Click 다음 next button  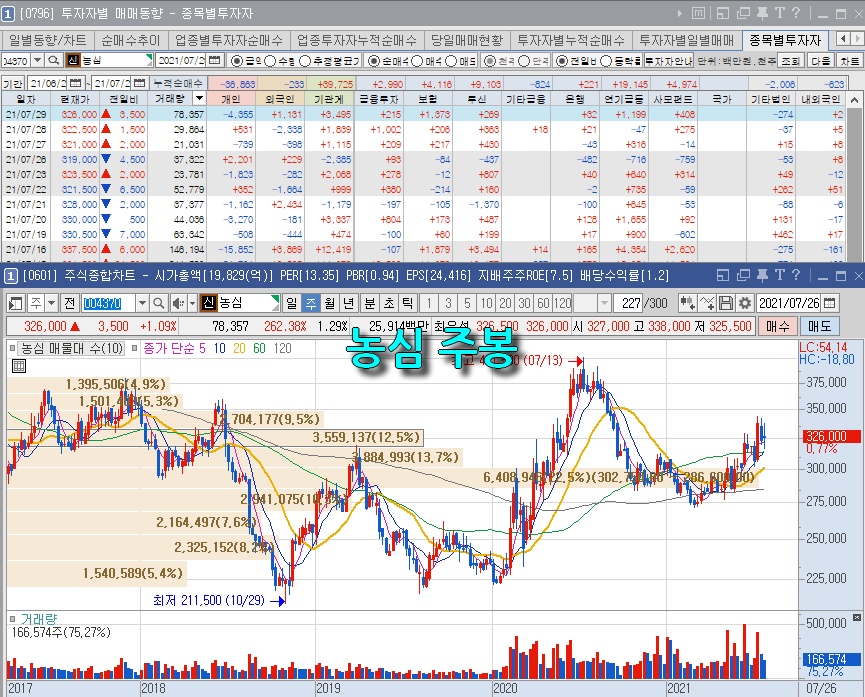click(820, 61)
